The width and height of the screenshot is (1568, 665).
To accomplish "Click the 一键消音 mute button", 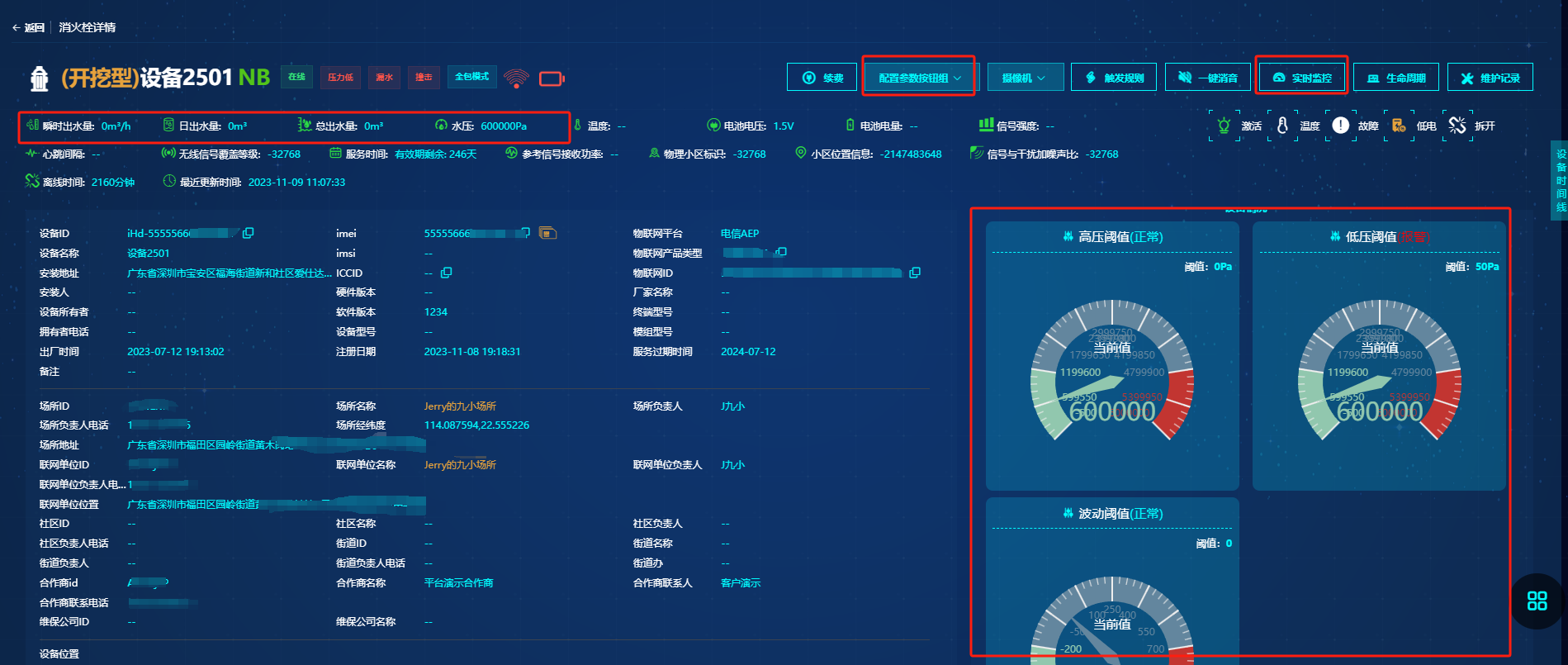I will pyautogui.click(x=1207, y=78).
